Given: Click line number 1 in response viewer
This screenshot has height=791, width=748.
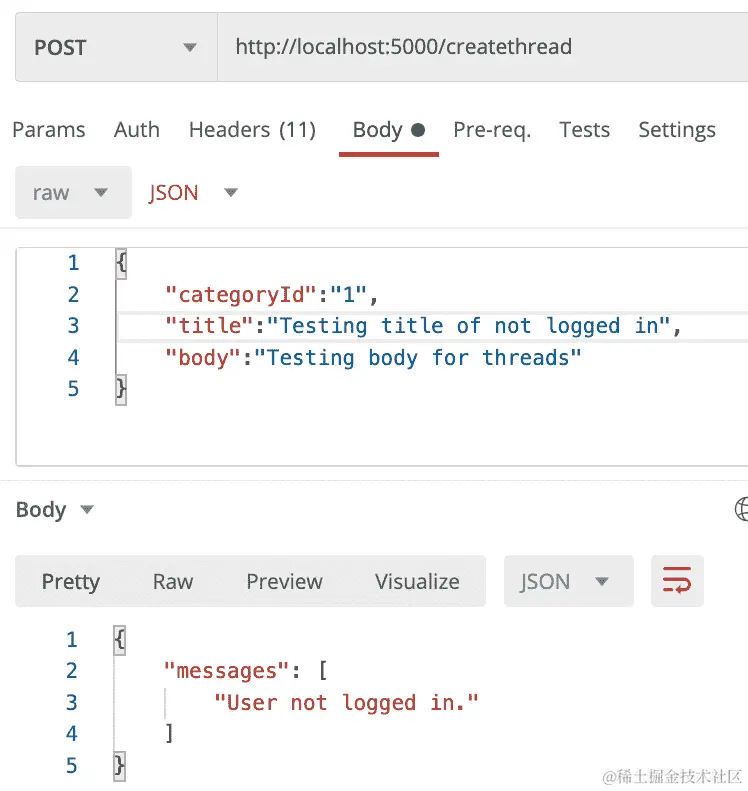Looking at the screenshot, I should 72,640.
